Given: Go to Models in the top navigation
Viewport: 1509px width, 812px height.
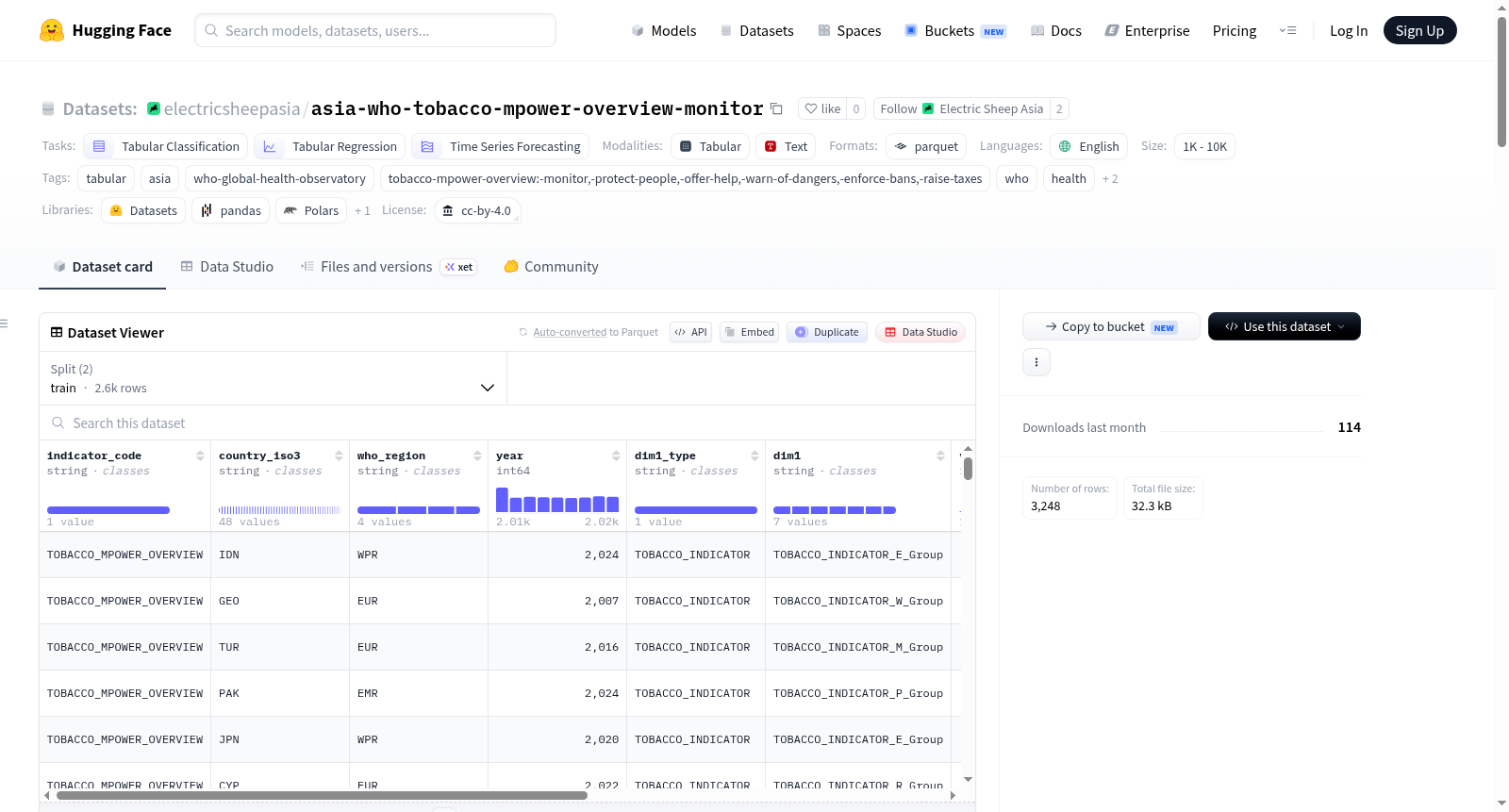Looking at the screenshot, I should coord(664,30).
